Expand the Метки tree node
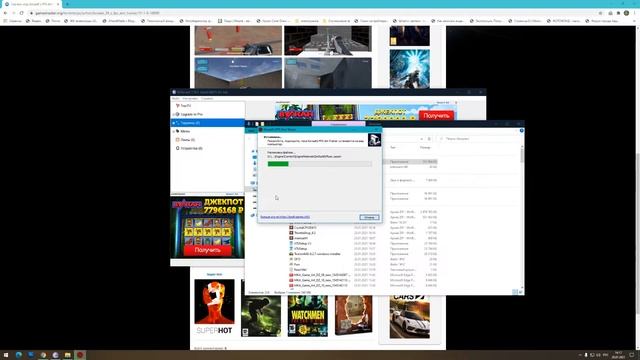The image size is (640, 360). (173, 131)
